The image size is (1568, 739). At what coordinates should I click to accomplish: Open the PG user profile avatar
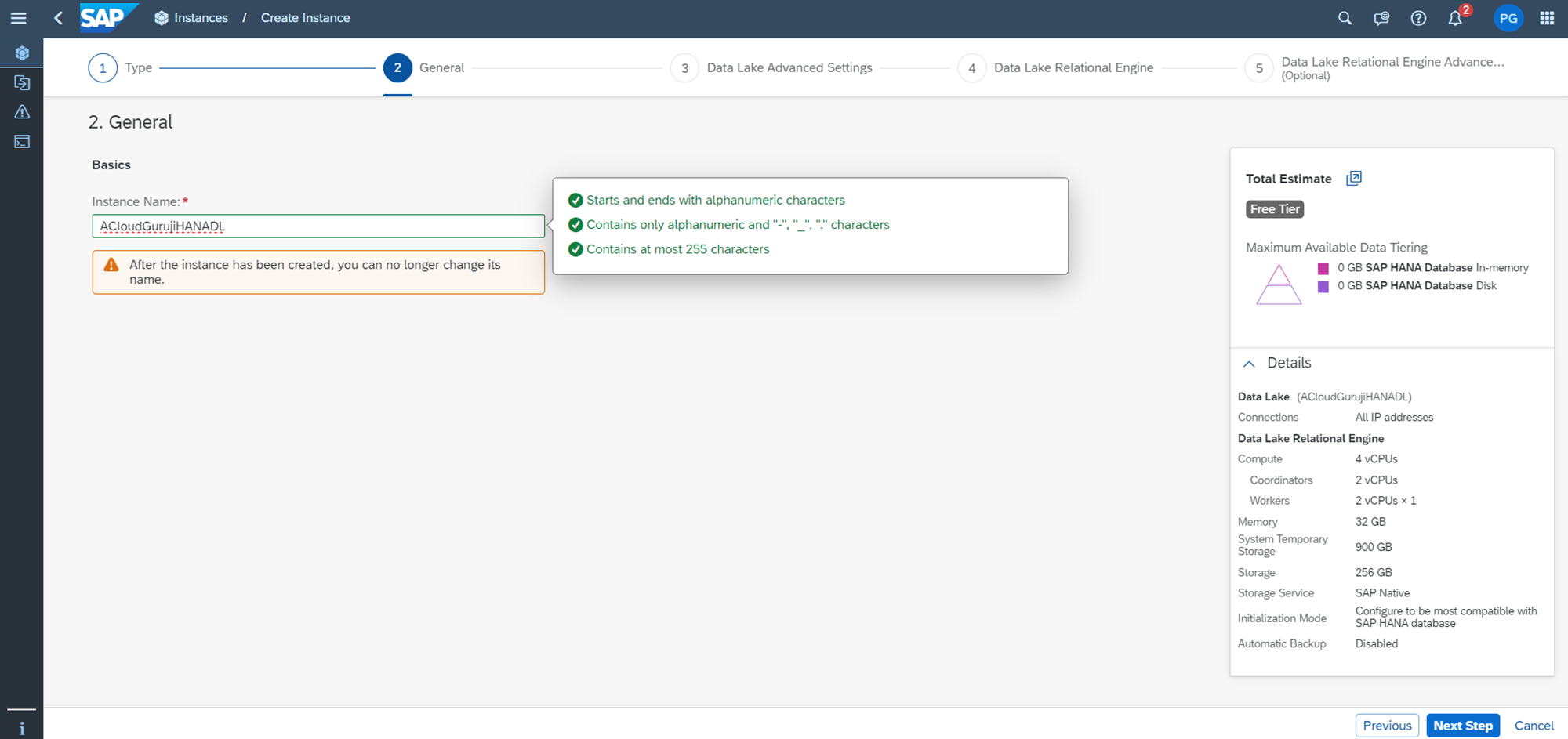click(1508, 18)
